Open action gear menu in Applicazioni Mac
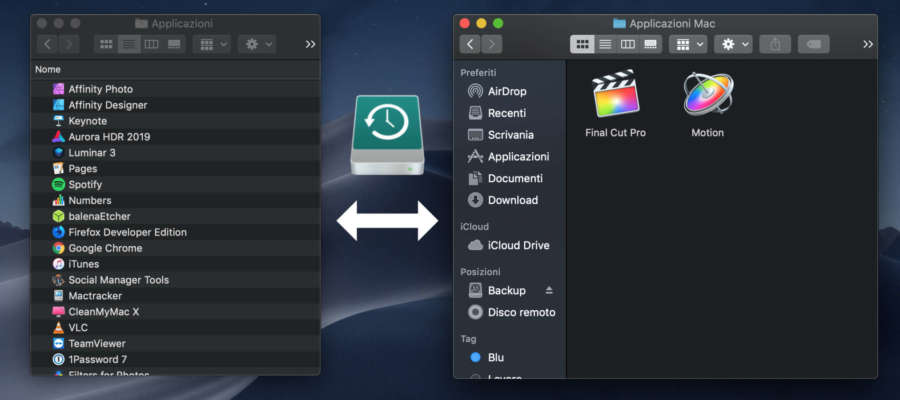 tap(733, 44)
